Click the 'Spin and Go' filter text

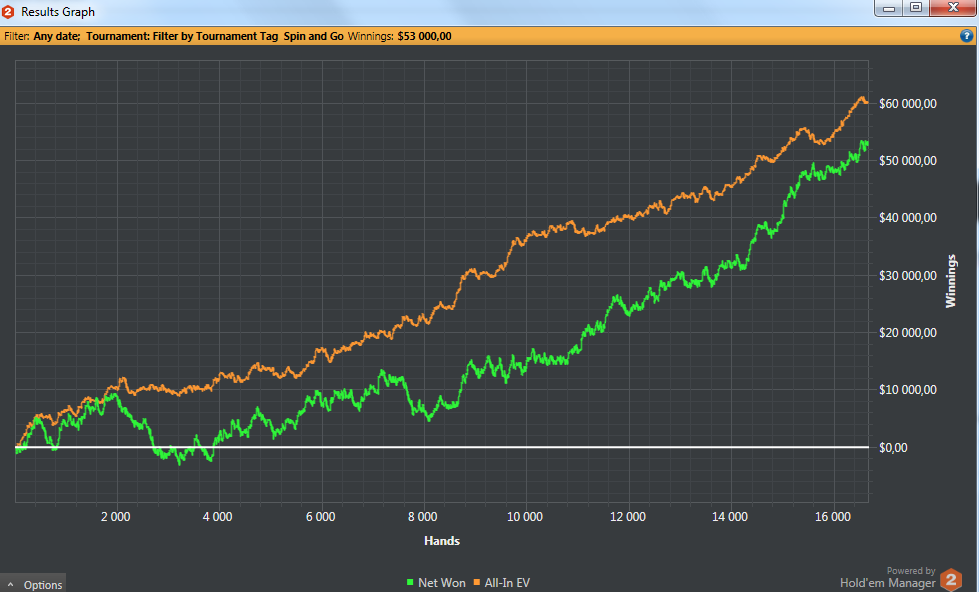pos(313,36)
